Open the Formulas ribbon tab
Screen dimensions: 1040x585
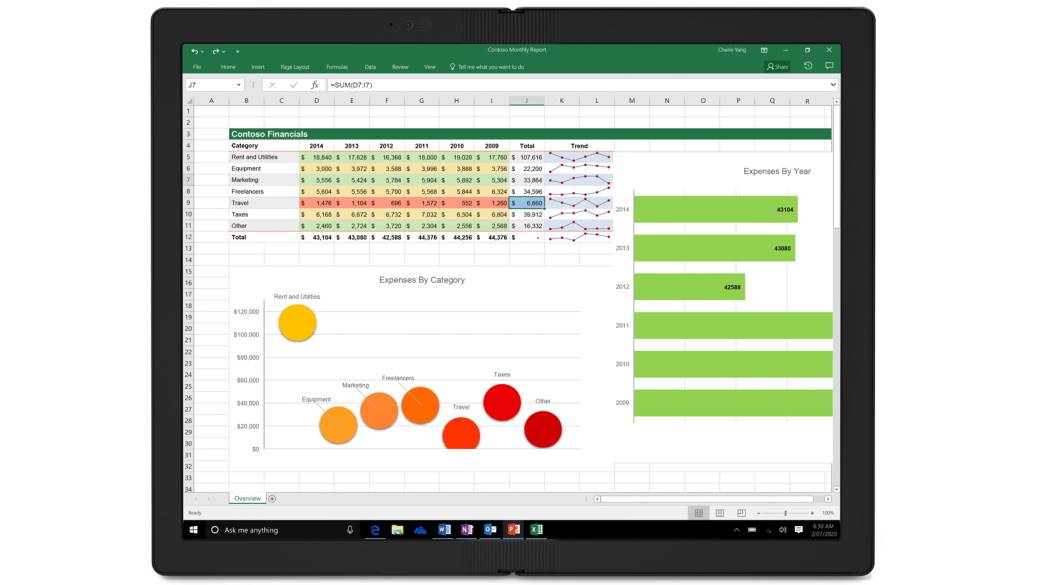point(336,67)
